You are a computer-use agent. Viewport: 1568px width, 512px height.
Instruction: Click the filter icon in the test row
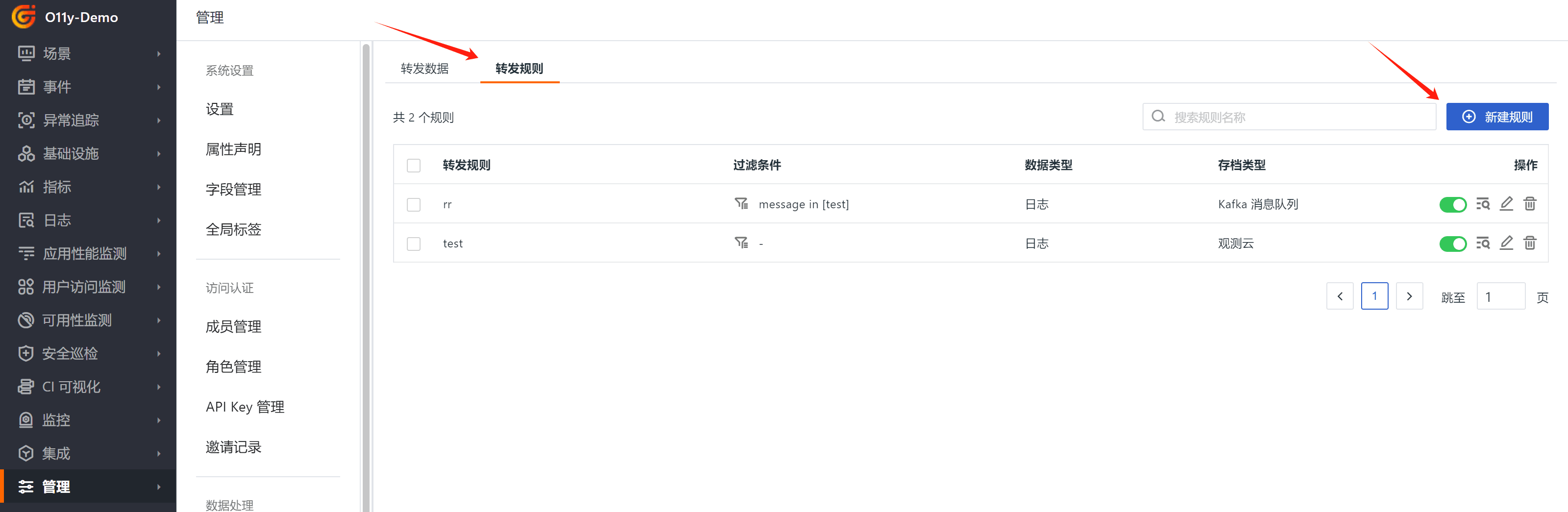coord(741,243)
